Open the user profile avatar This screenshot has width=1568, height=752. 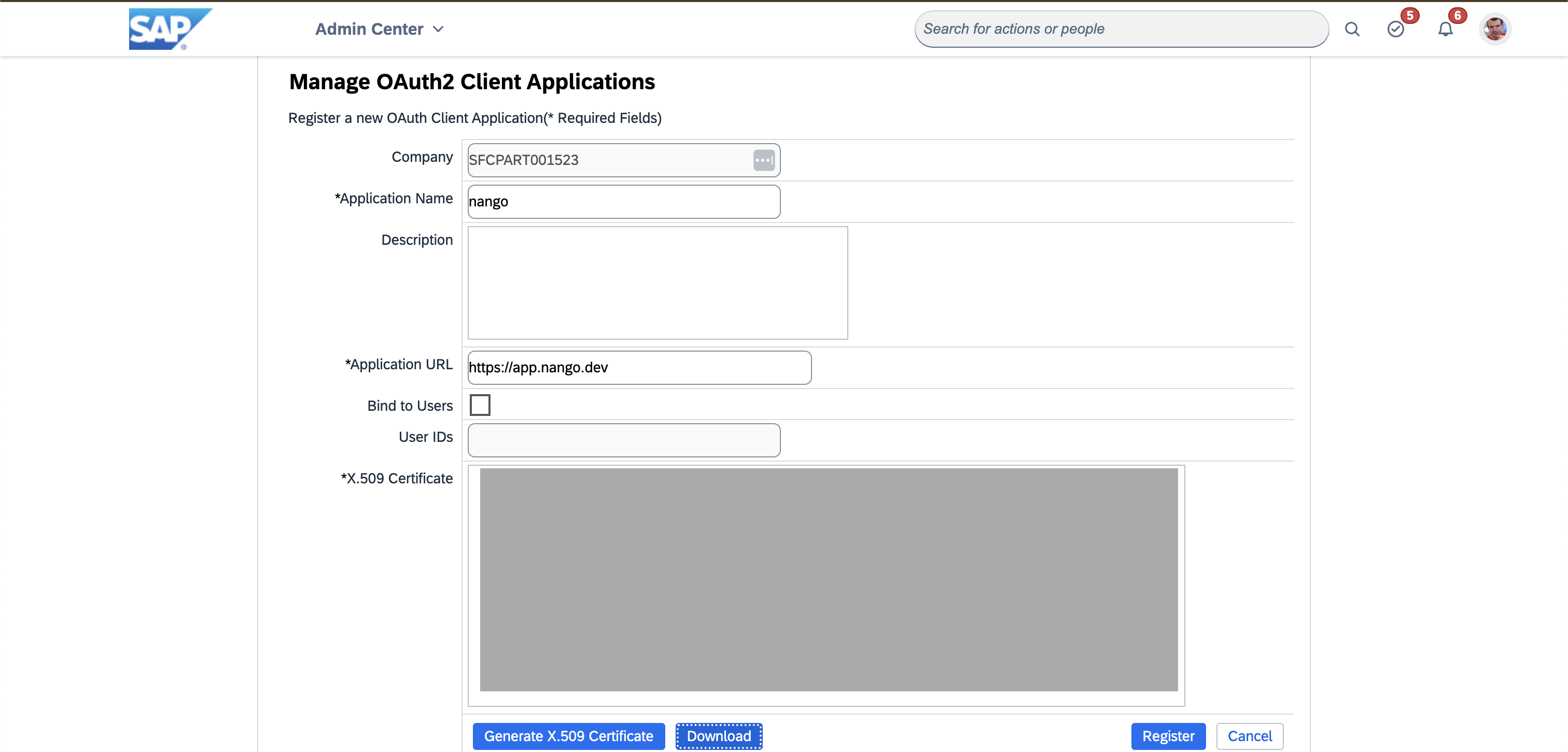pos(1495,29)
